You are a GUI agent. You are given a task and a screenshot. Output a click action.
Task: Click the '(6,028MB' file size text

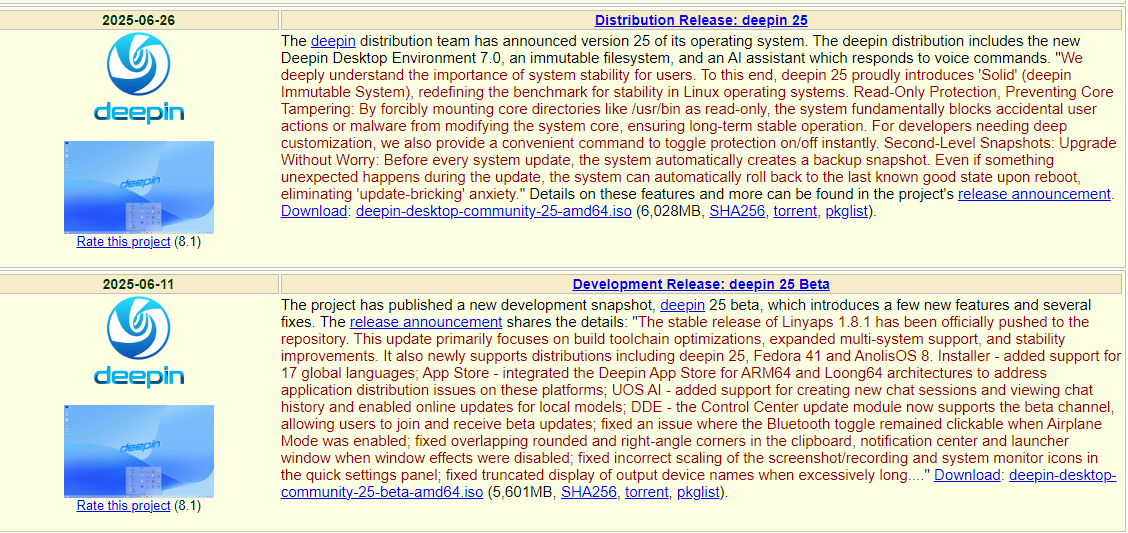point(668,211)
